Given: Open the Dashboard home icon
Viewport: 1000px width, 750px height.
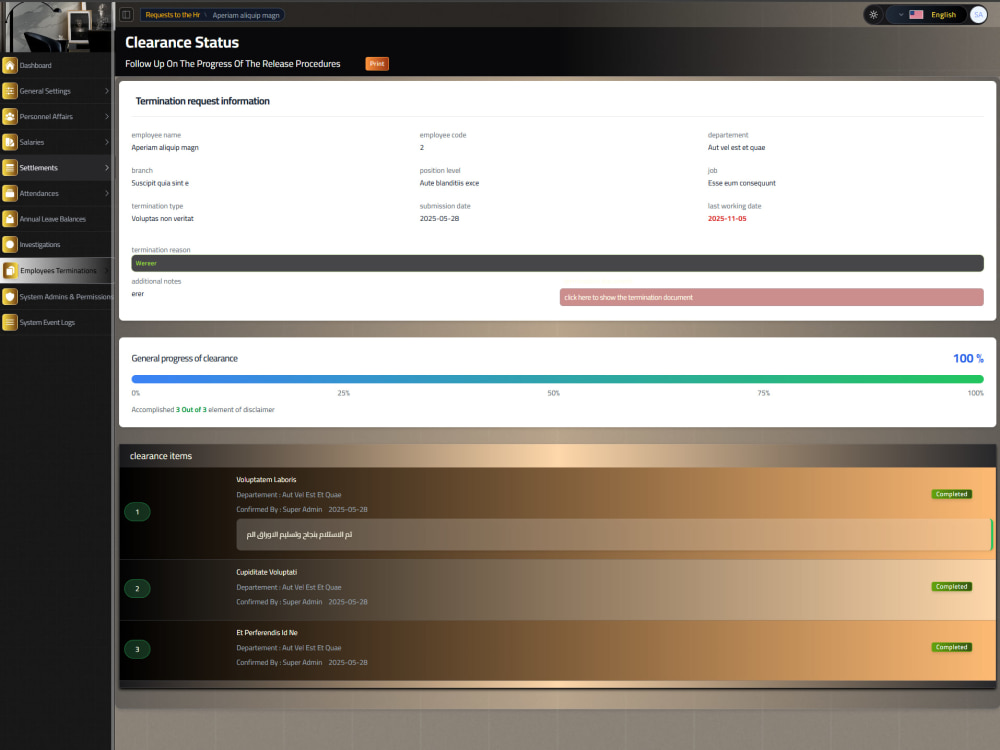Looking at the screenshot, I should click(x=10, y=65).
